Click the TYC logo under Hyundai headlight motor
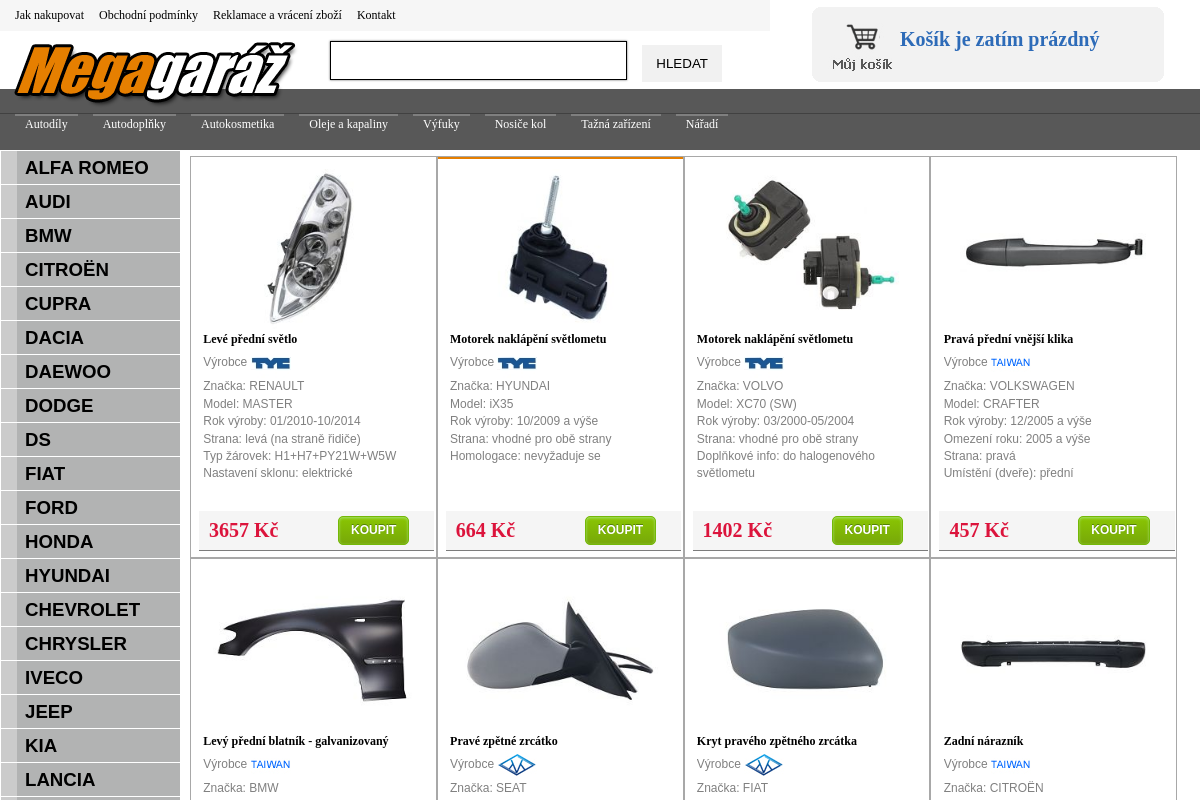1200x800 pixels. (x=517, y=363)
